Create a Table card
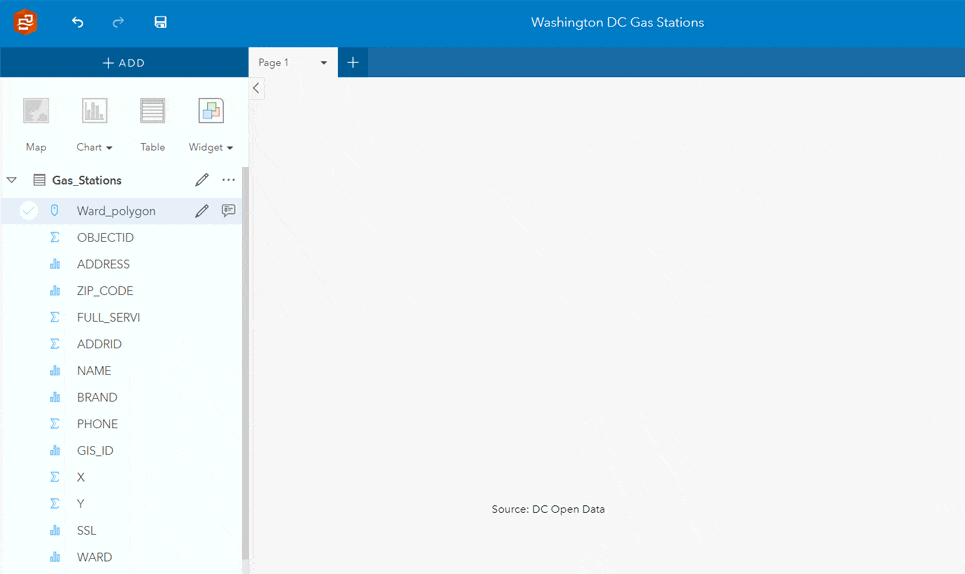Screen dimensions: 965x574 (x=152, y=125)
